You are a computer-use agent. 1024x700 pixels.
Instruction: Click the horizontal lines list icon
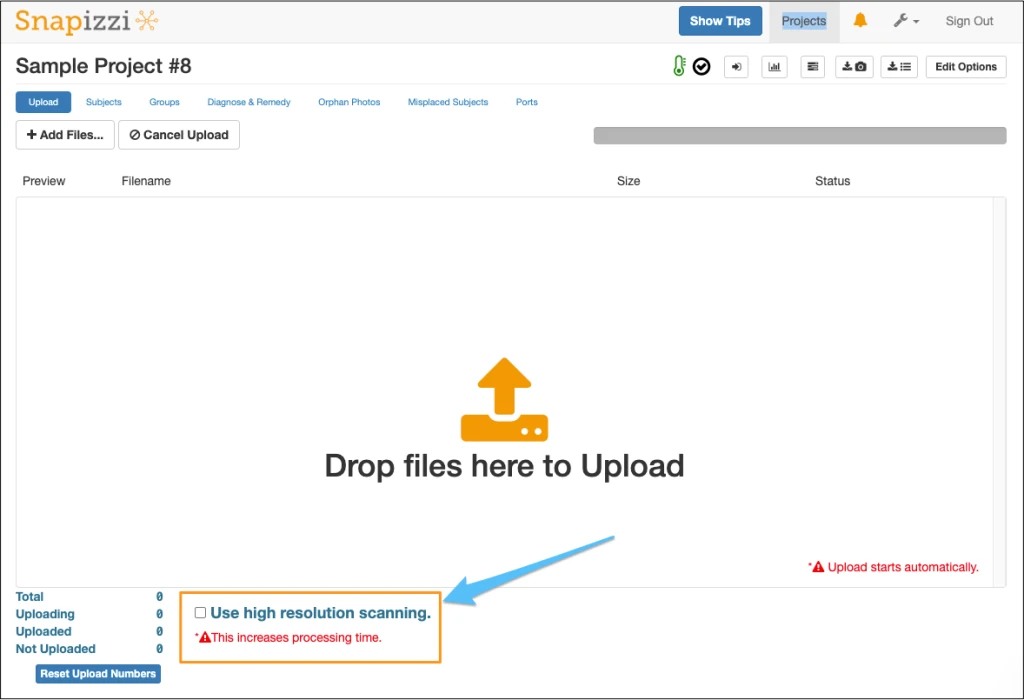click(812, 66)
